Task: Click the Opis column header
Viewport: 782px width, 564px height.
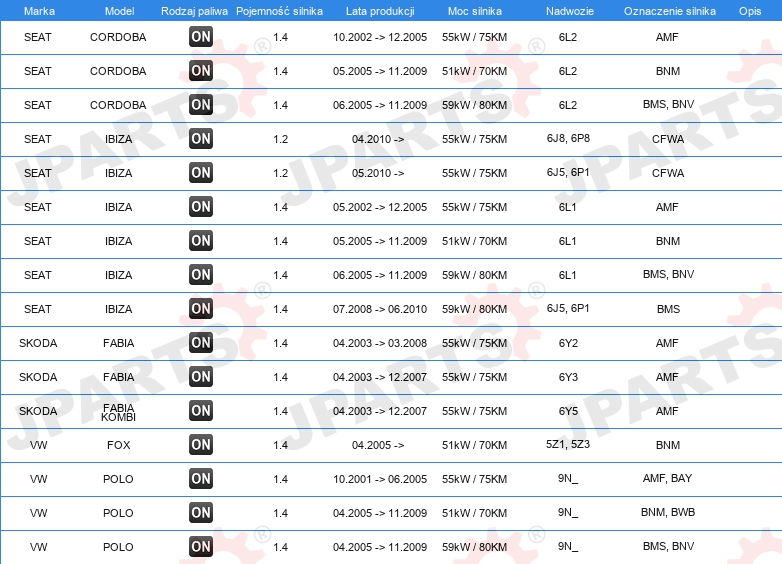Action: pyautogui.click(x=750, y=11)
